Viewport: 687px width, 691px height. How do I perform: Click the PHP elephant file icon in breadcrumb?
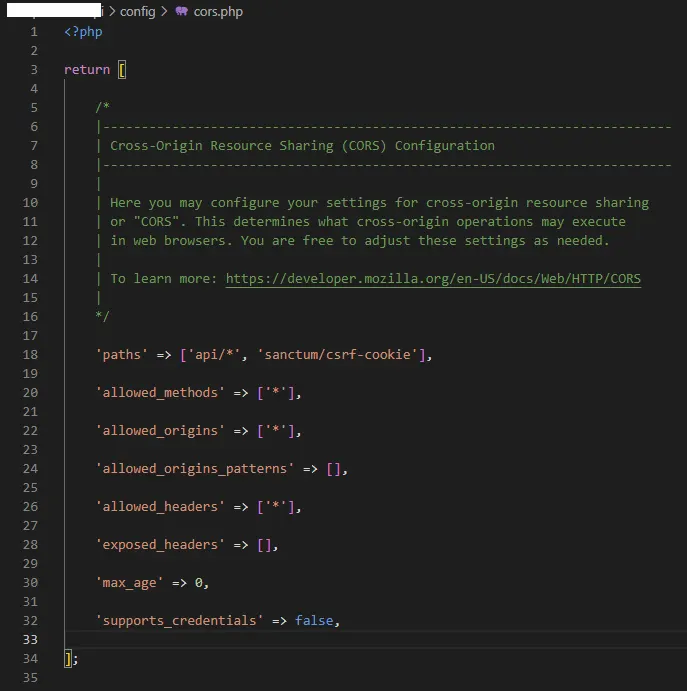[182, 11]
